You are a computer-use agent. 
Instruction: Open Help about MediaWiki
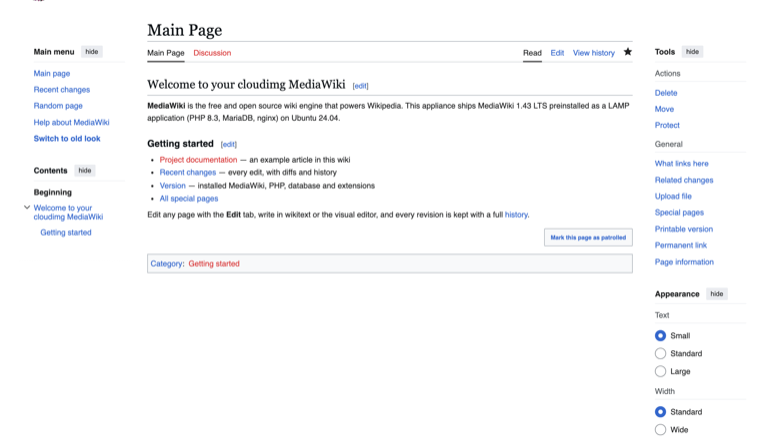click(72, 122)
